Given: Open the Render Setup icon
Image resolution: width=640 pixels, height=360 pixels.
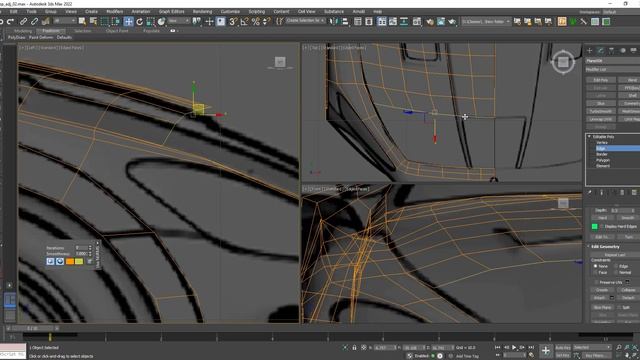Looking at the screenshot, I should click(x=441, y=21).
